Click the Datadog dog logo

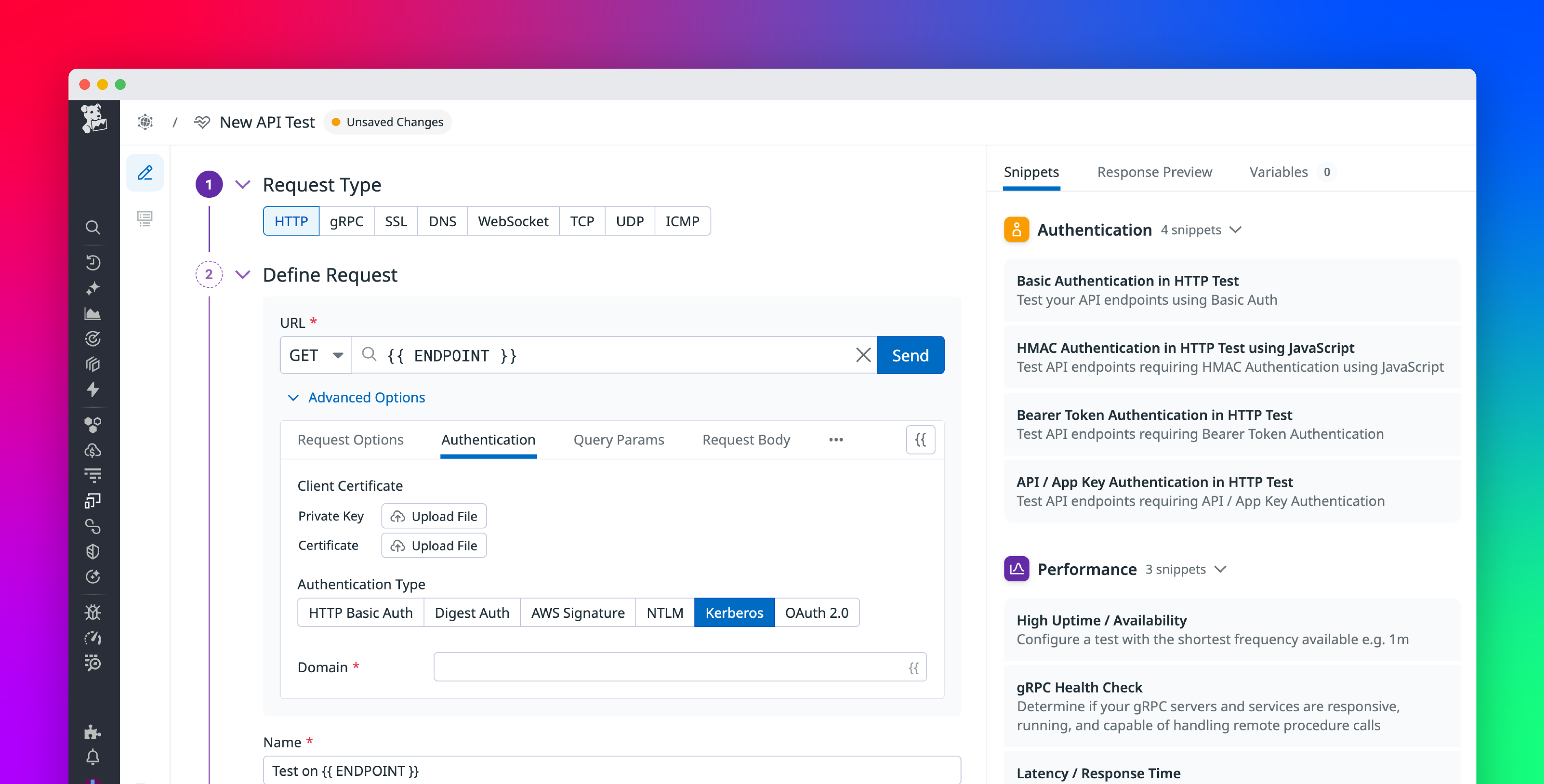(x=94, y=119)
